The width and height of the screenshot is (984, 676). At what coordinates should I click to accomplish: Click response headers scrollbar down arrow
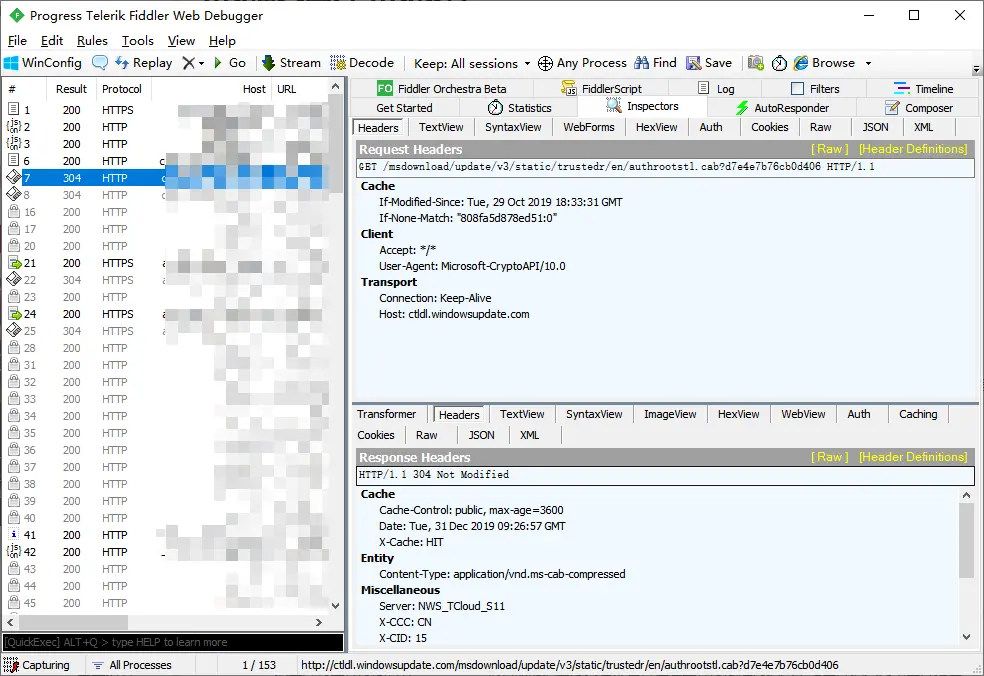coord(966,637)
